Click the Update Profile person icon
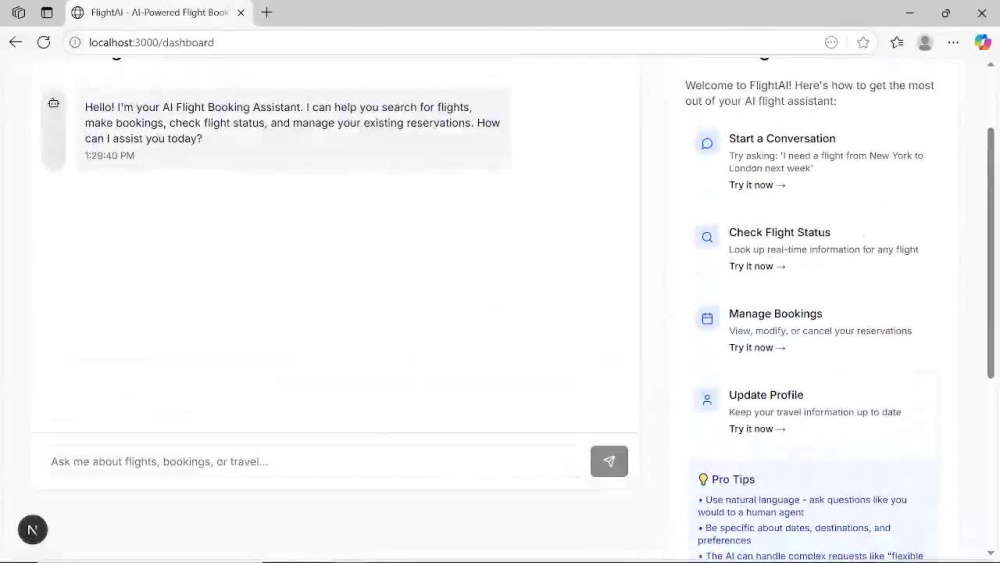The height and width of the screenshot is (563, 1000). coord(707,400)
